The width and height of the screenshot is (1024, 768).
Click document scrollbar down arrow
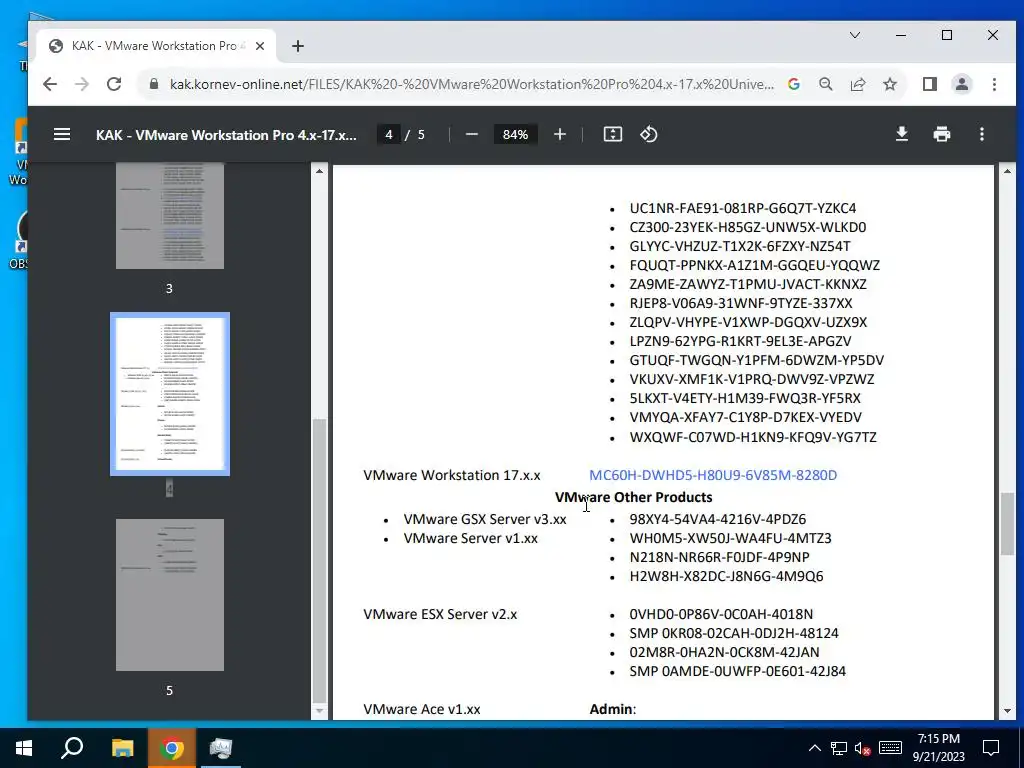pyautogui.click(x=1007, y=711)
